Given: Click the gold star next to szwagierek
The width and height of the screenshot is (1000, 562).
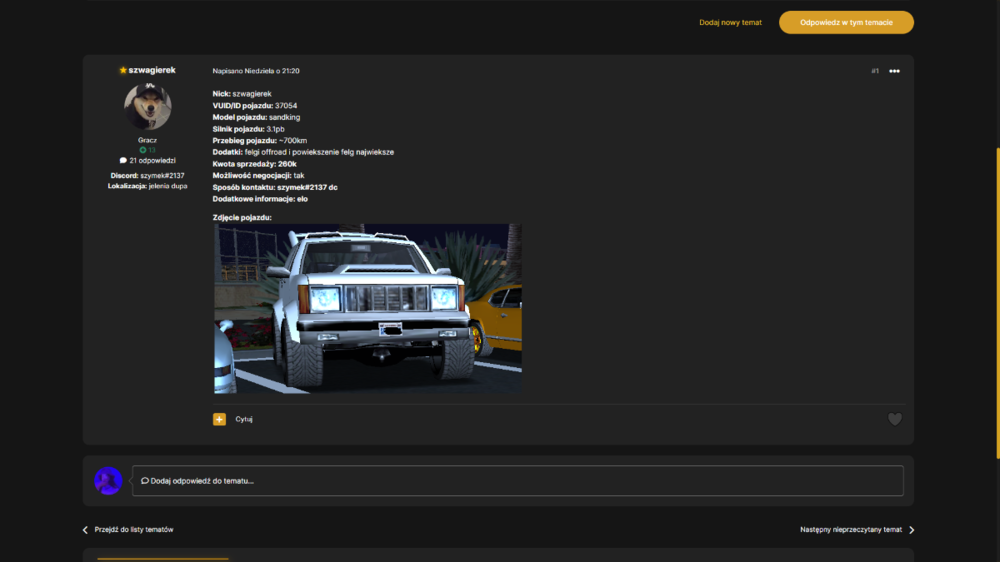Looking at the screenshot, I should pos(123,70).
